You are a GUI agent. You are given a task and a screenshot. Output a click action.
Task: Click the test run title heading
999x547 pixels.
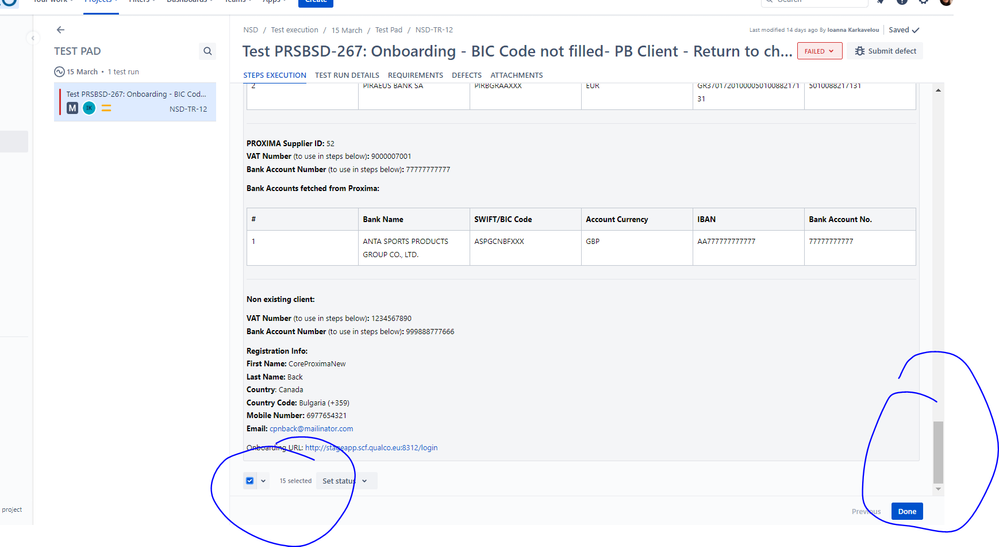tap(517, 51)
